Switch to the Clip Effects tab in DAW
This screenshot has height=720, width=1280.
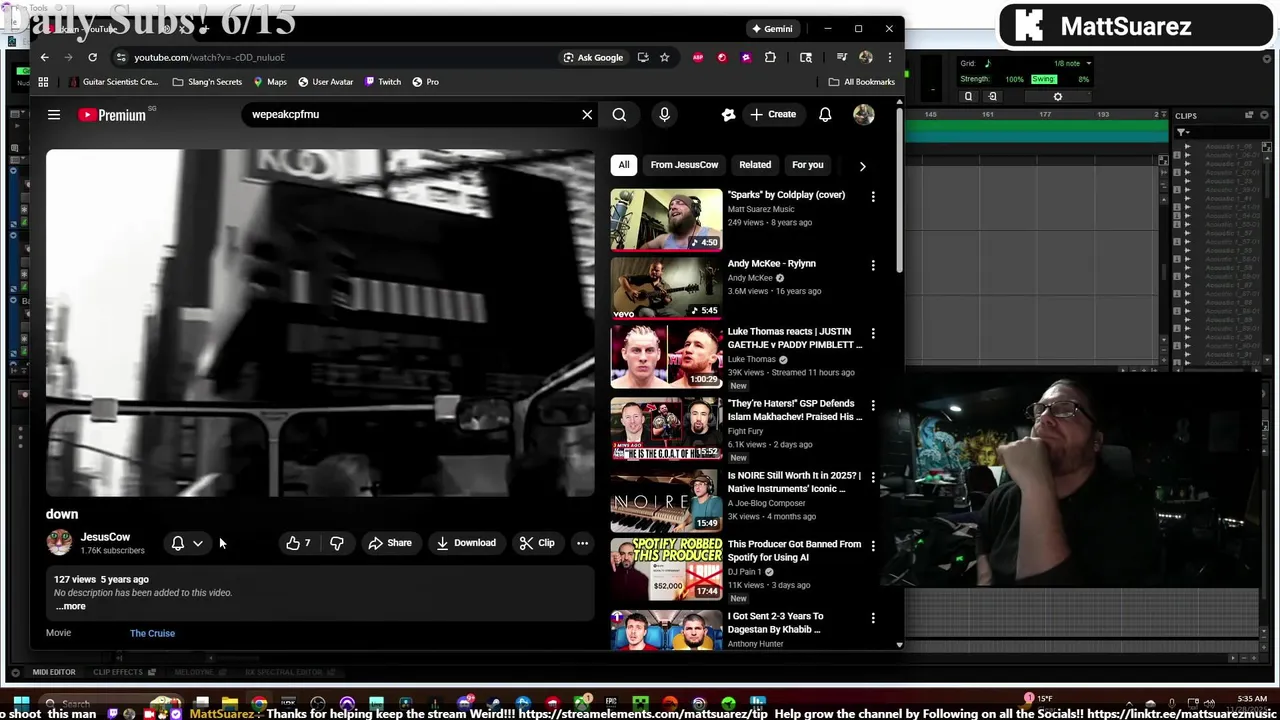click(x=118, y=672)
